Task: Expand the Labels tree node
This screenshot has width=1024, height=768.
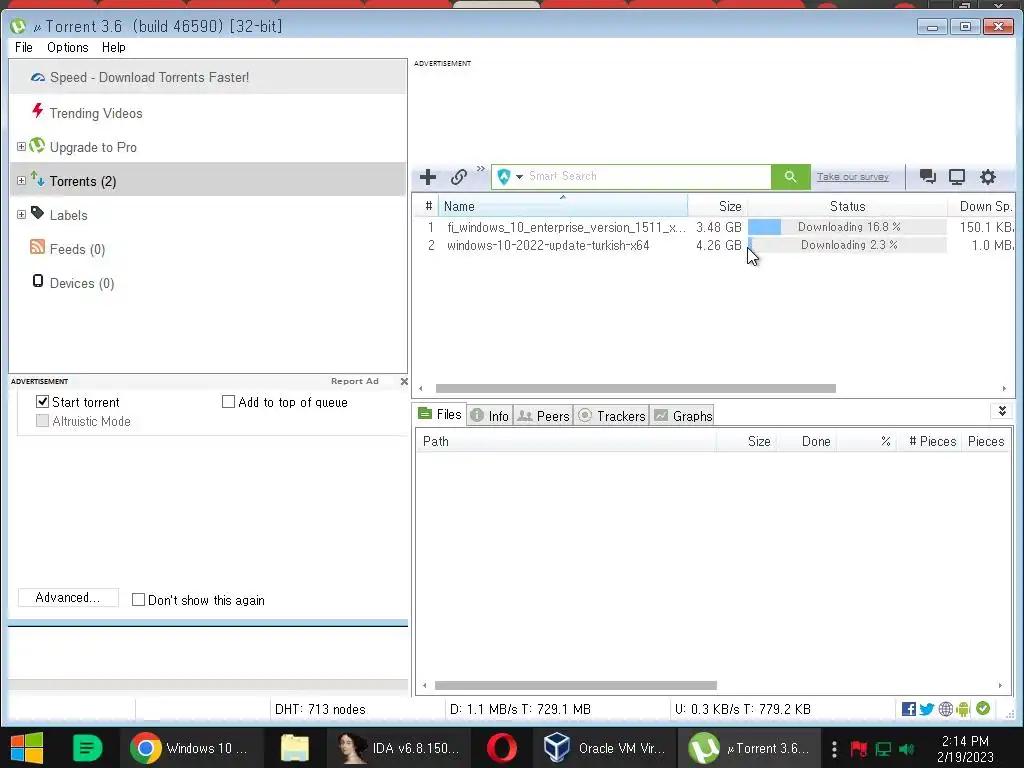Action: pyautogui.click(x=21, y=214)
